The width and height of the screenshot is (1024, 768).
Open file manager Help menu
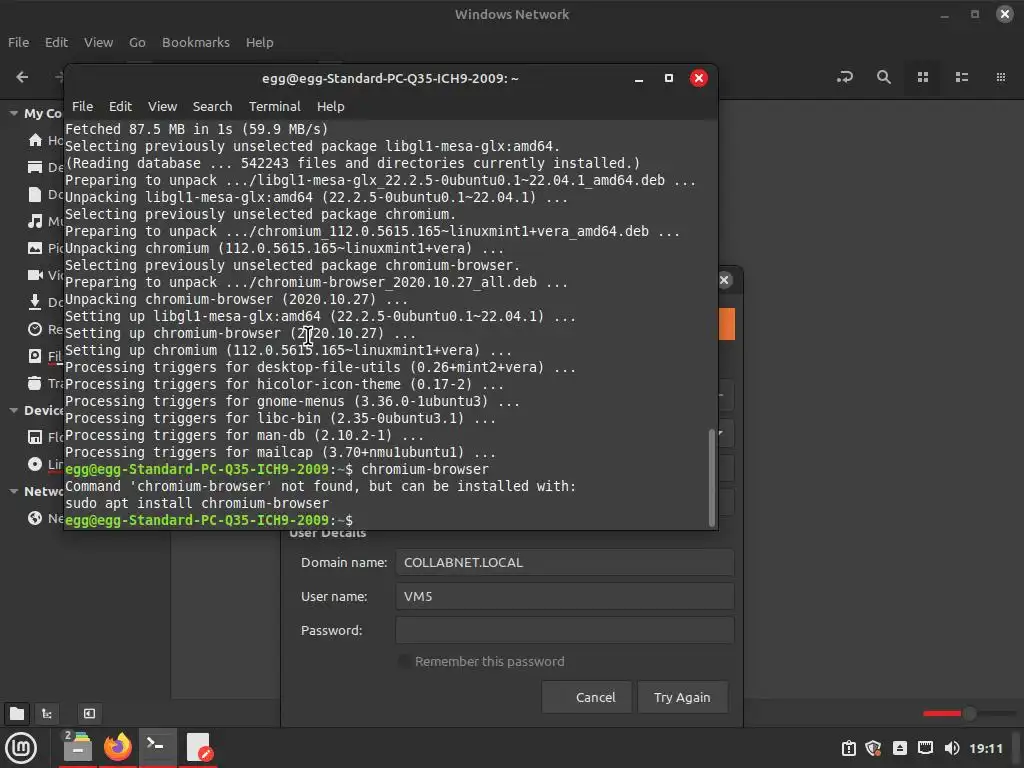(259, 42)
